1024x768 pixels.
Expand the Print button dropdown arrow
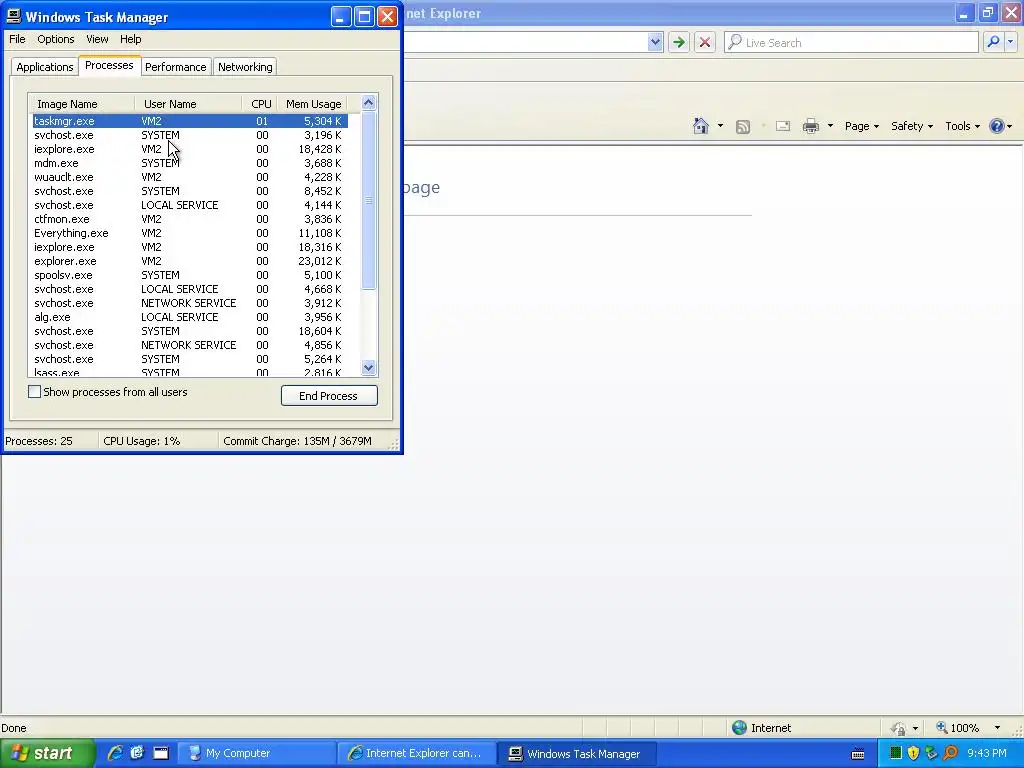(x=830, y=126)
